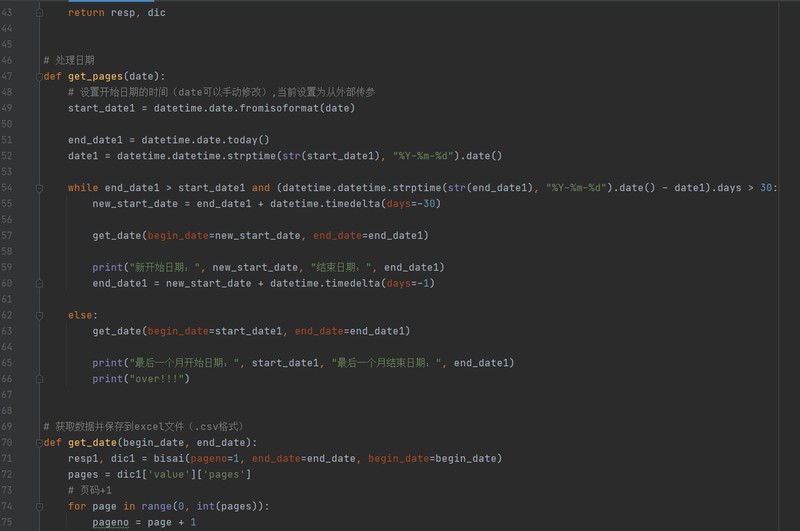Image resolution: width=800 pixels, height=531 pixels.
Task: Click gutter line number 52
Action: coord(7,156)
